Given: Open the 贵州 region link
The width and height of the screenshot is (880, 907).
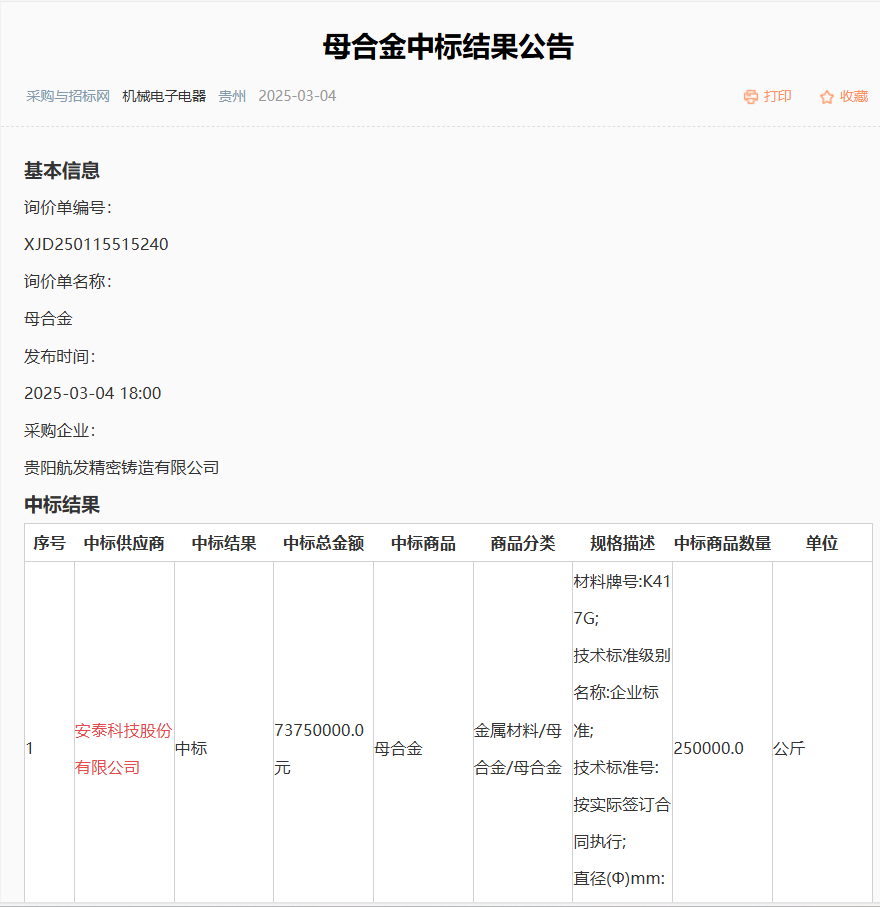Looking at the screenshot, I should tap(232, 96).
